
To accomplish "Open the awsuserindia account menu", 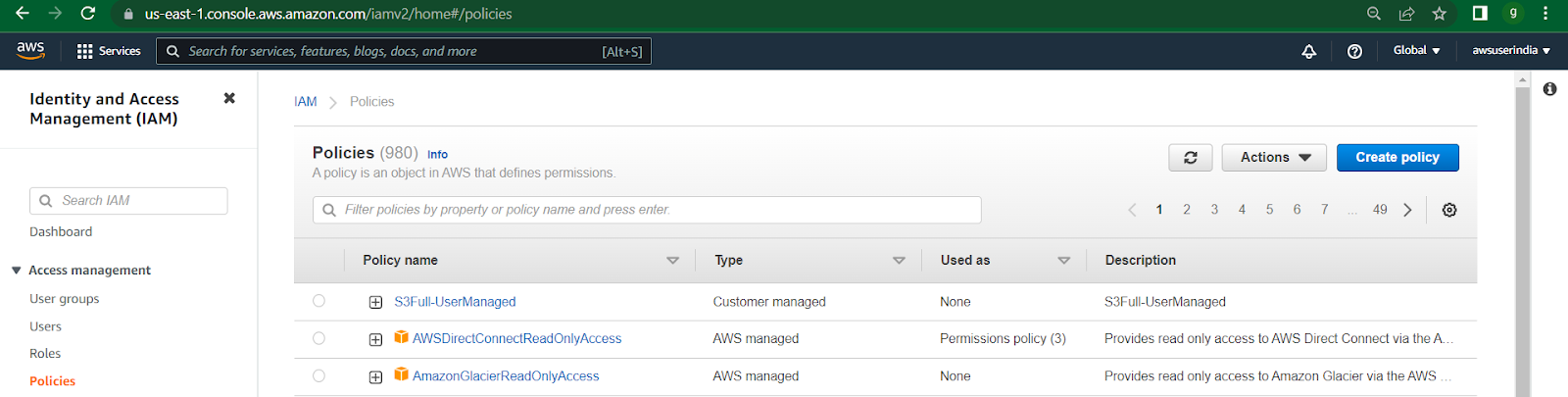I will (1511, 51).
